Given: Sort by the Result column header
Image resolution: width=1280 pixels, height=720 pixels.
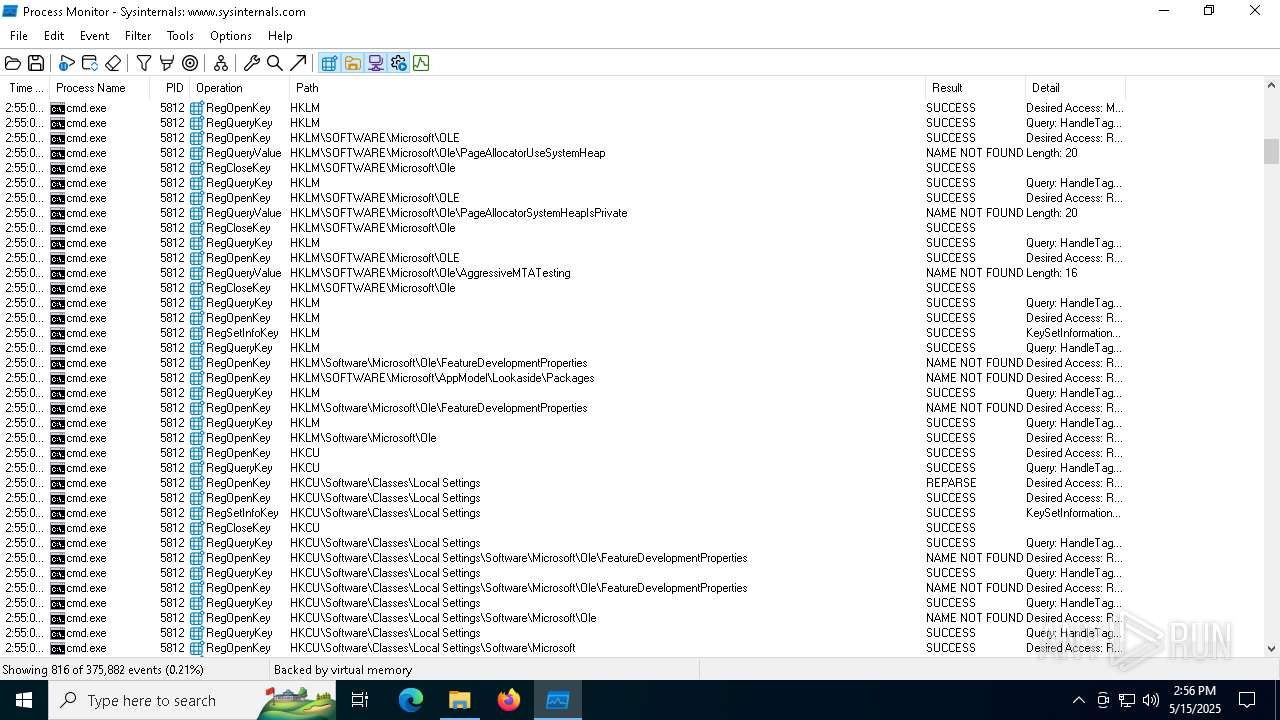Looking at the screenshot, I should coord(976,88).
